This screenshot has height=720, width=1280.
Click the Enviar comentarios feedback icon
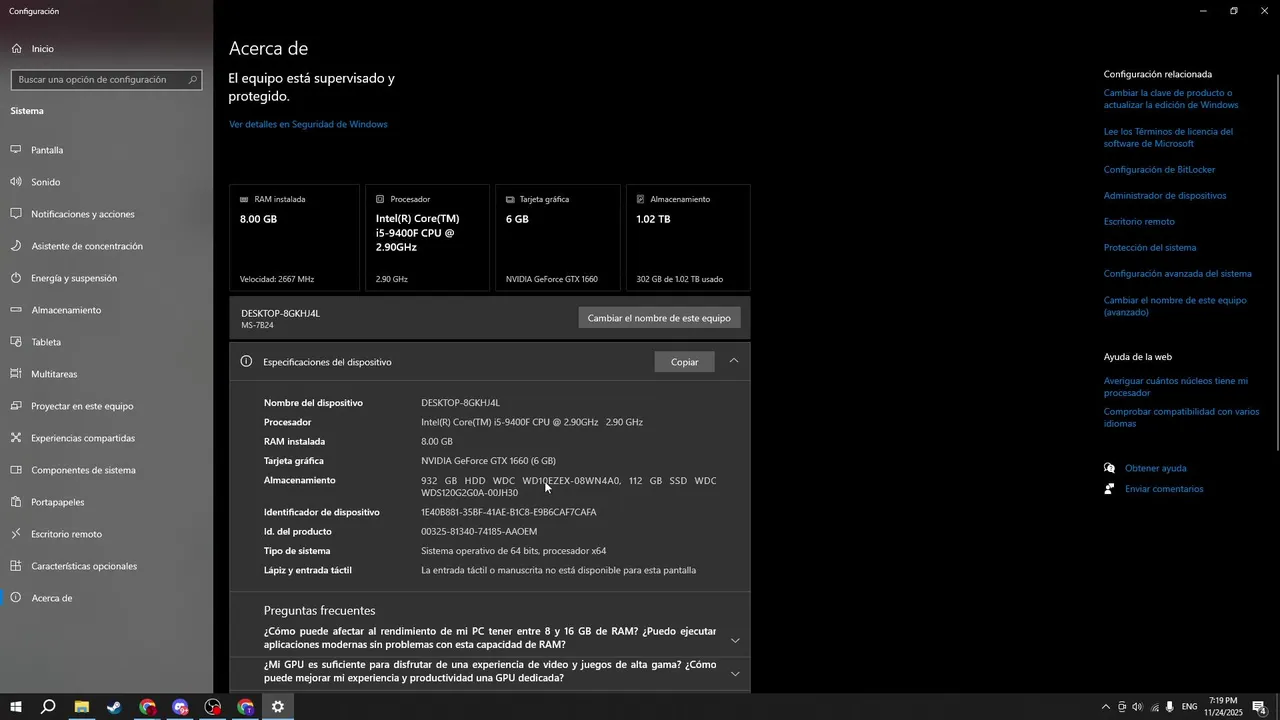(x=1109, y=489)
